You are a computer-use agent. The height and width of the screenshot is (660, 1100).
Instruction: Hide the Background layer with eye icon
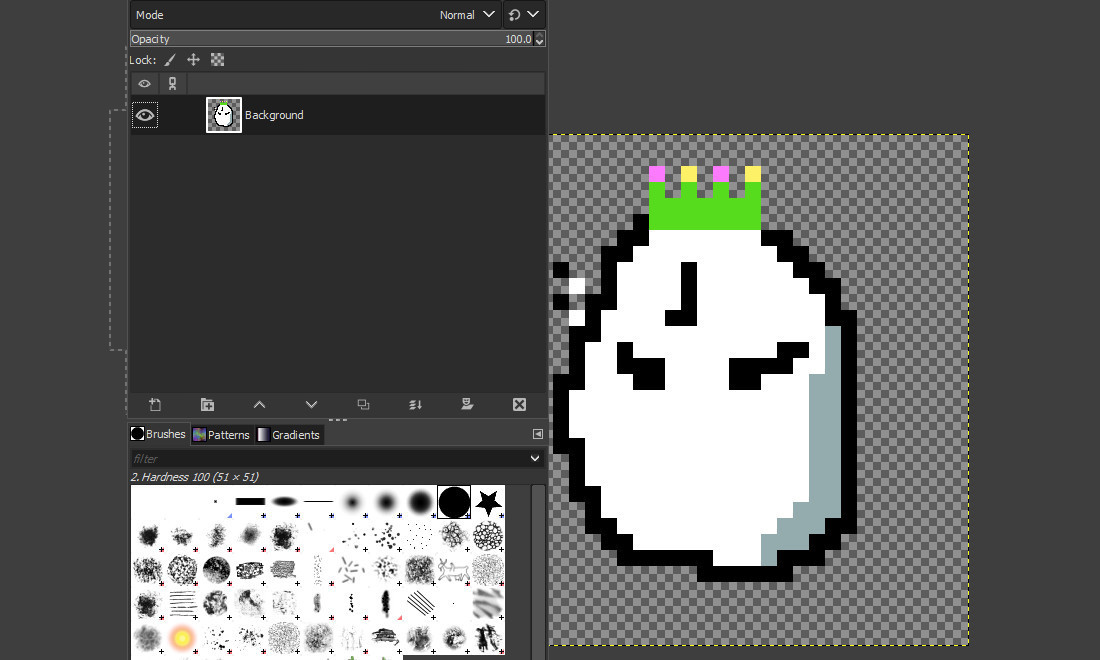tap(145, 115)
